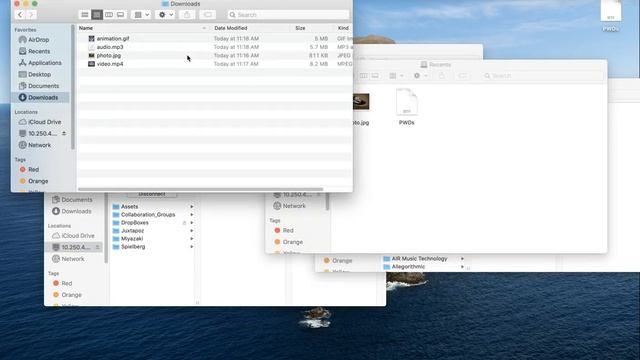The height and width of the screenshot is (360, 640).
Task: Sort by the Name column header
Action: pyautogui.click(x=86, y=28)
